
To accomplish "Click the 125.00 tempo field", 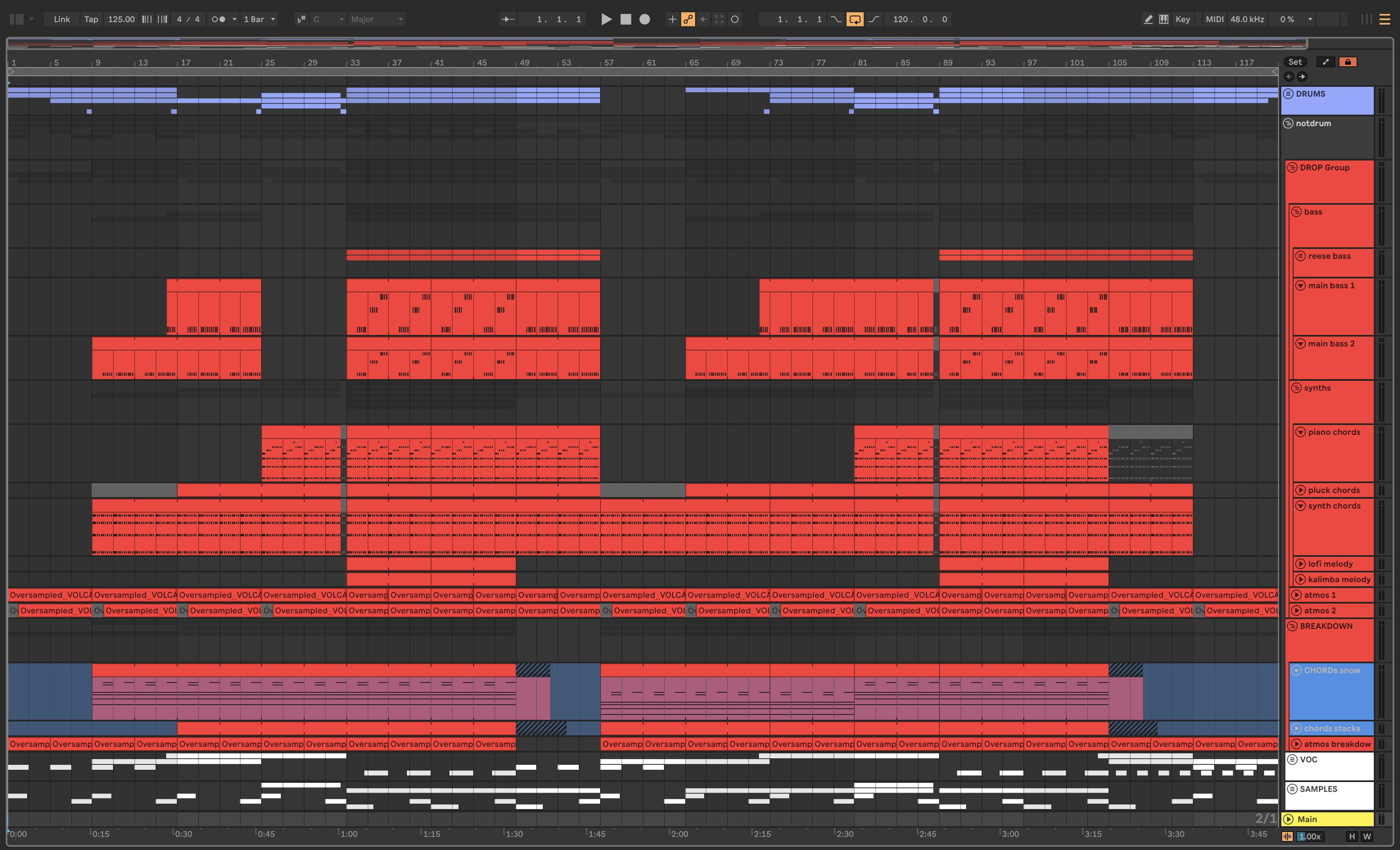I will point(121,19).
